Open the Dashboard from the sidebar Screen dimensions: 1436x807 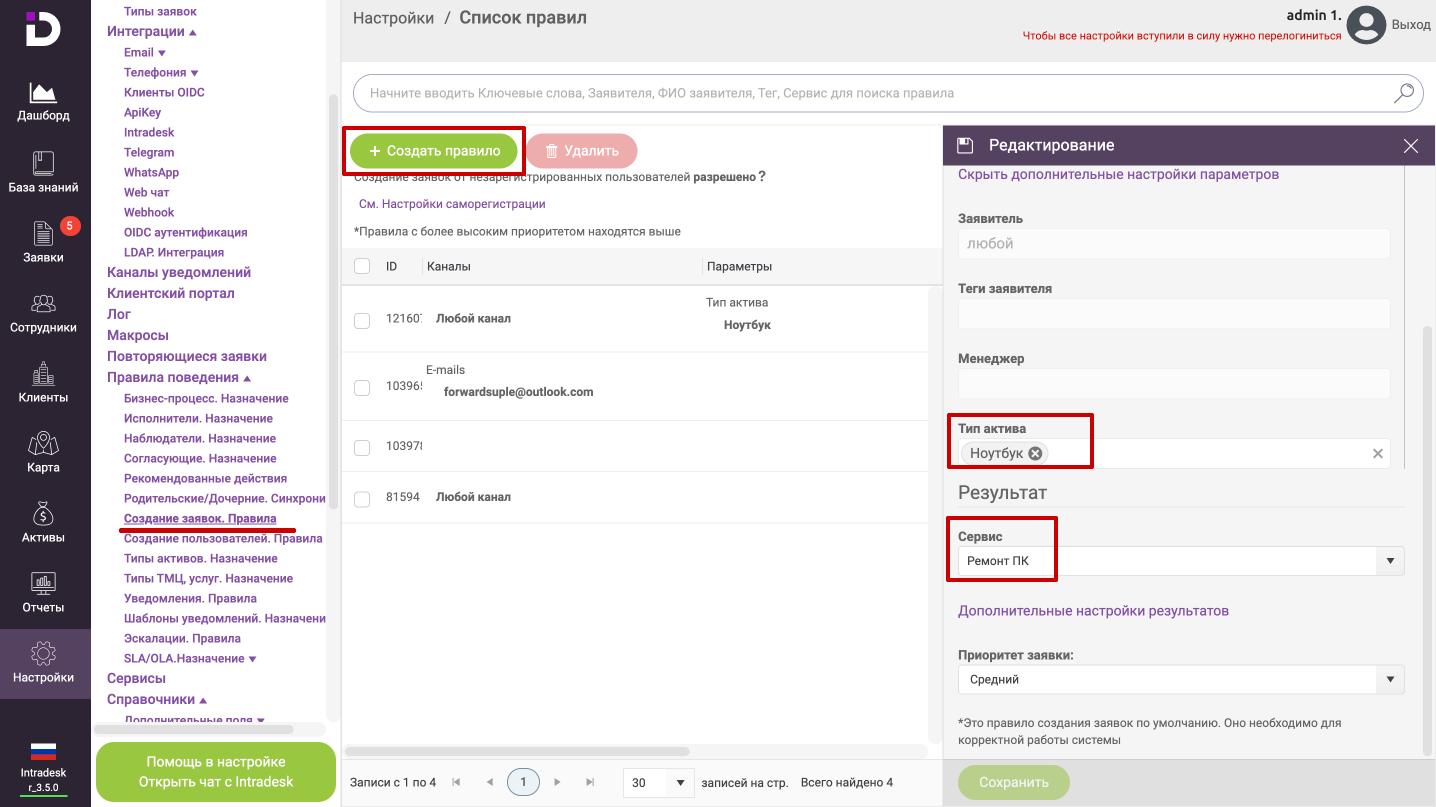pos(43,101)
